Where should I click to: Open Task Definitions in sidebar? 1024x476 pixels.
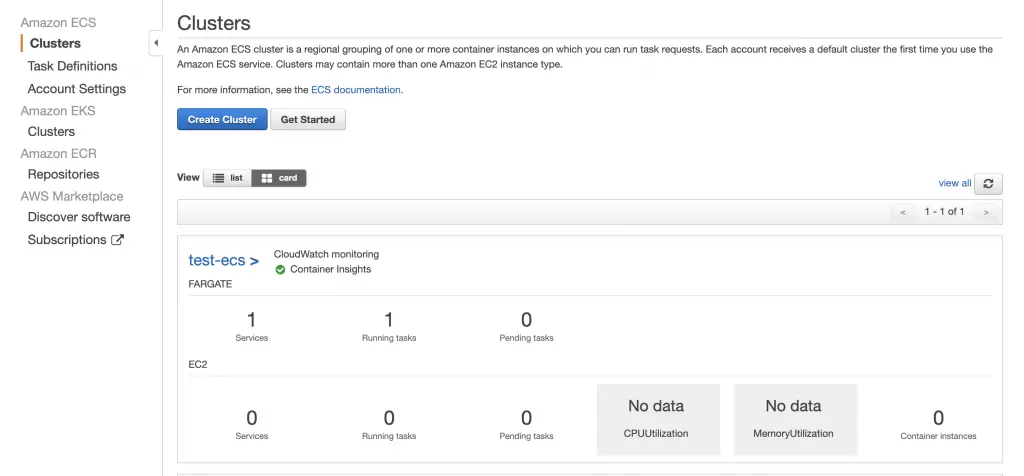click(x=72, y=66)
